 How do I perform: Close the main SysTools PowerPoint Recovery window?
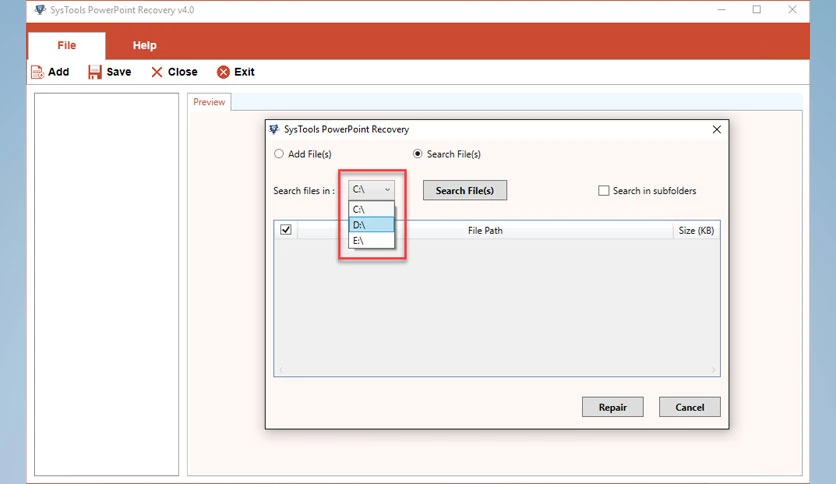pos(792,10)
